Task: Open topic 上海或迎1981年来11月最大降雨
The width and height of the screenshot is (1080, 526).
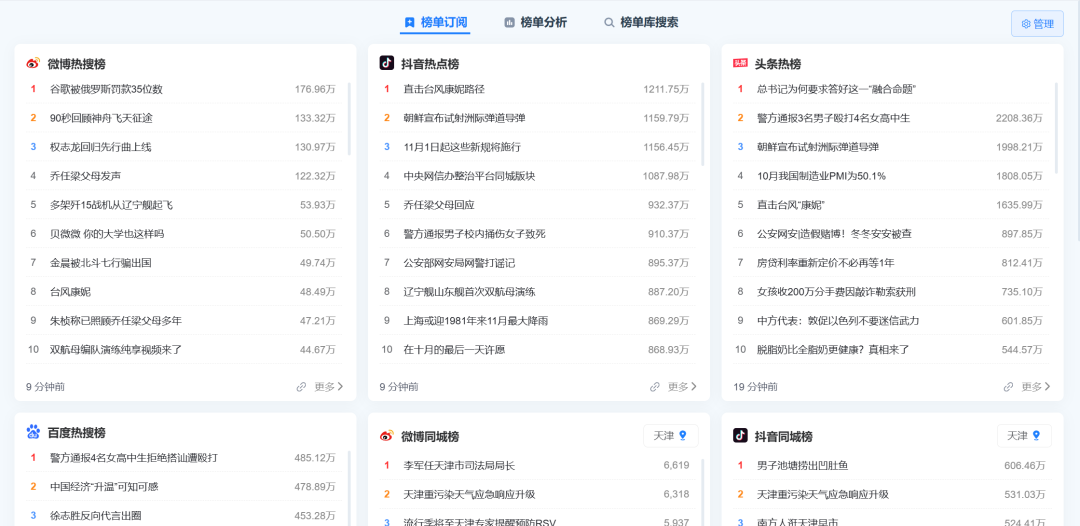Action: point(476,320)
